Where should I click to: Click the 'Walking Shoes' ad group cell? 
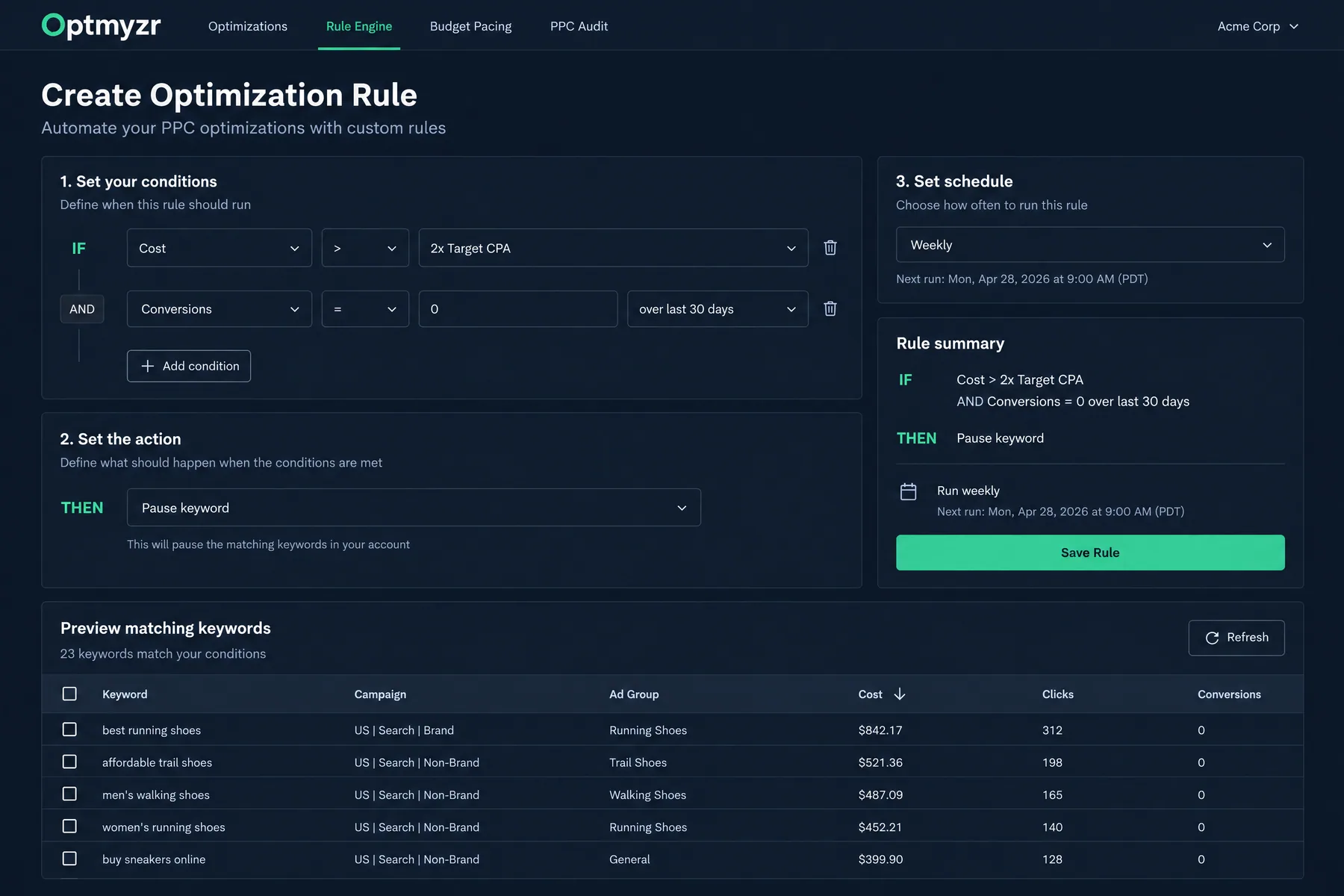(x=647, y=795)
